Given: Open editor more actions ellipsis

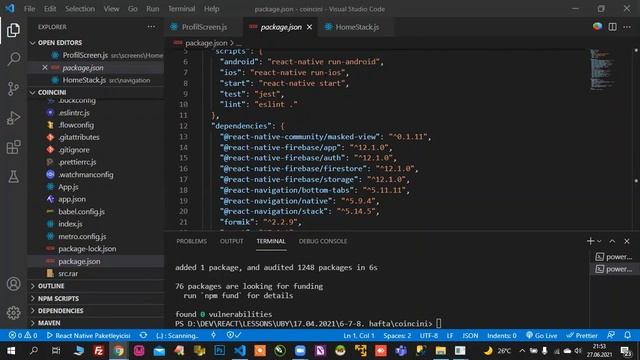Looking at the screenshot, I should tap(627, 27).
